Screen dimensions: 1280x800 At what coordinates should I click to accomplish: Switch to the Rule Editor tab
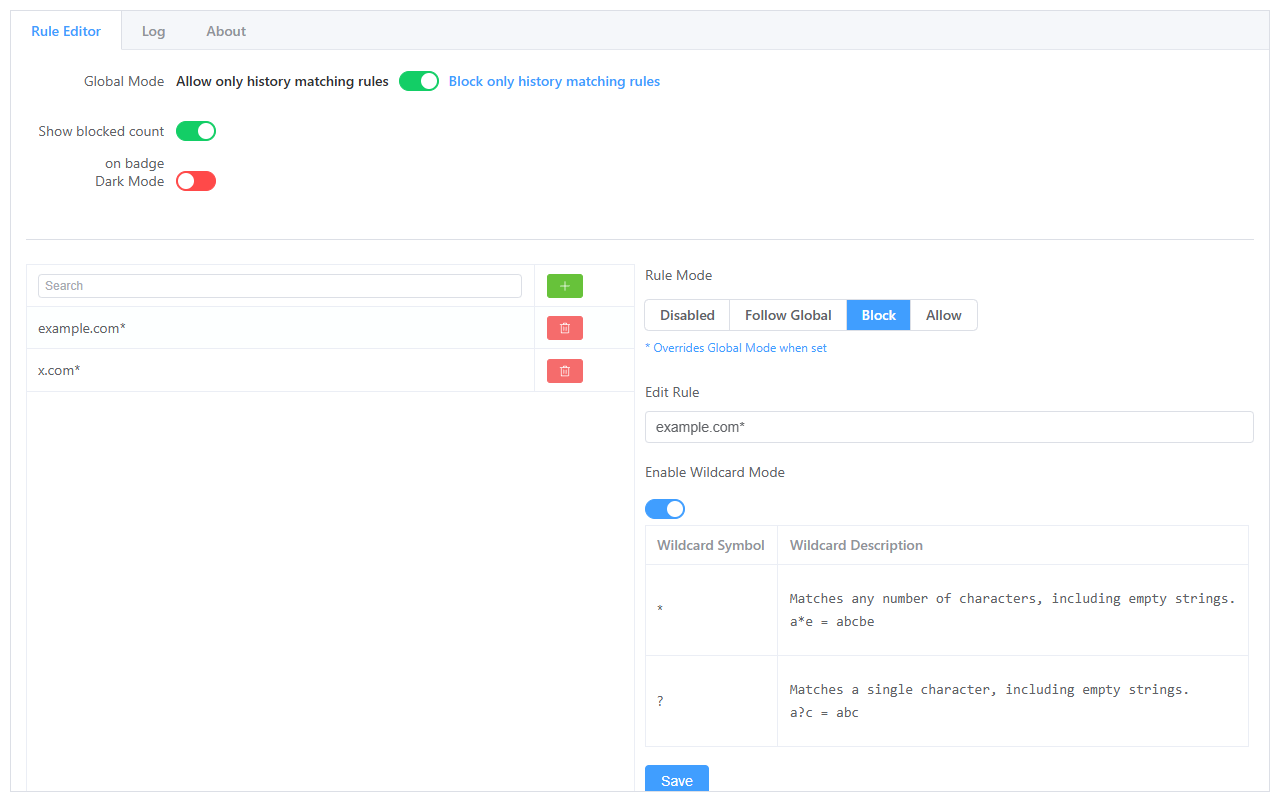[x=66, y=31]
